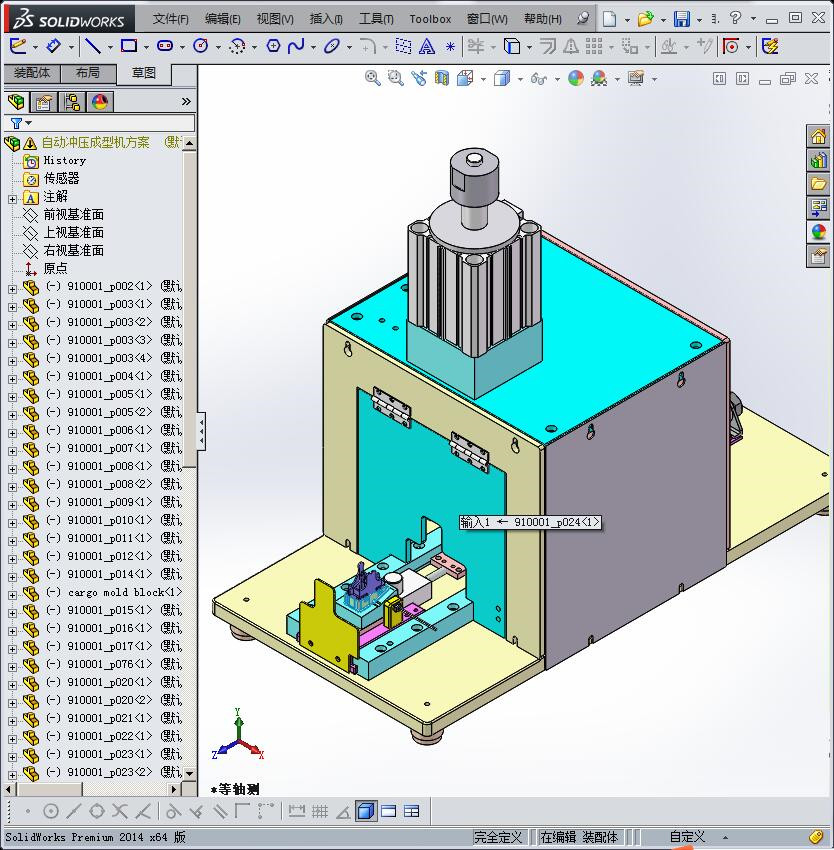Select the Smart Dimension tool
834x850 pixels.
pyautogui.click(x=53, y=46)
